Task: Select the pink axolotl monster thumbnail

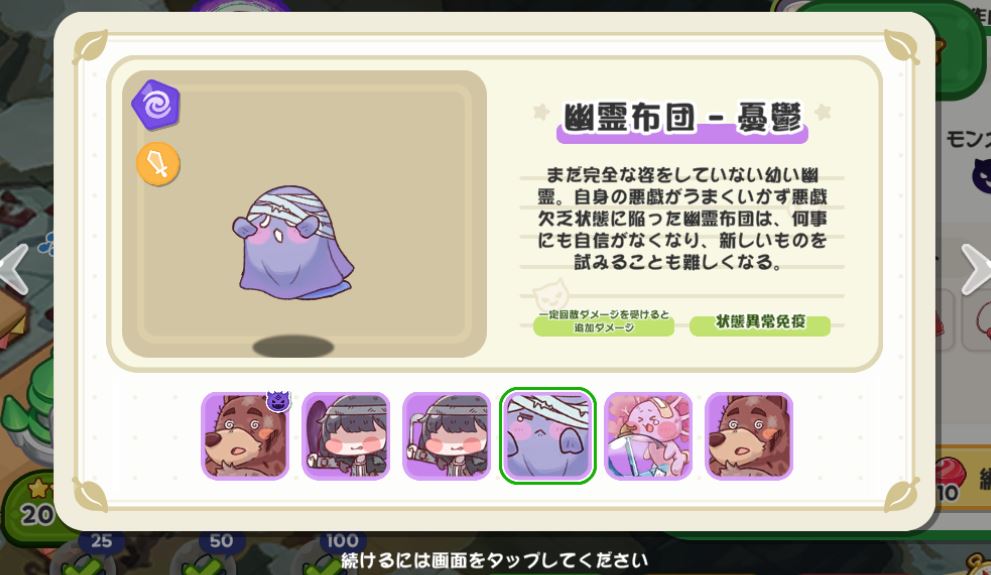Action: 648,435
